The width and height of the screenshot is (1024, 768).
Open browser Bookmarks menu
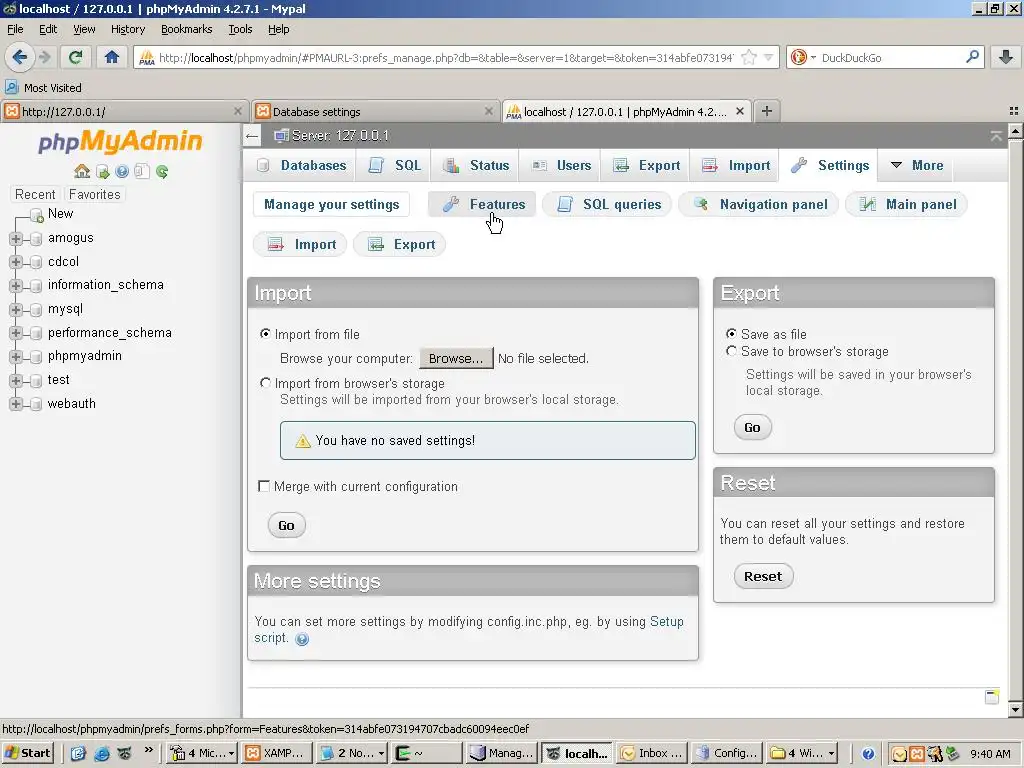(x=187, y=29)
